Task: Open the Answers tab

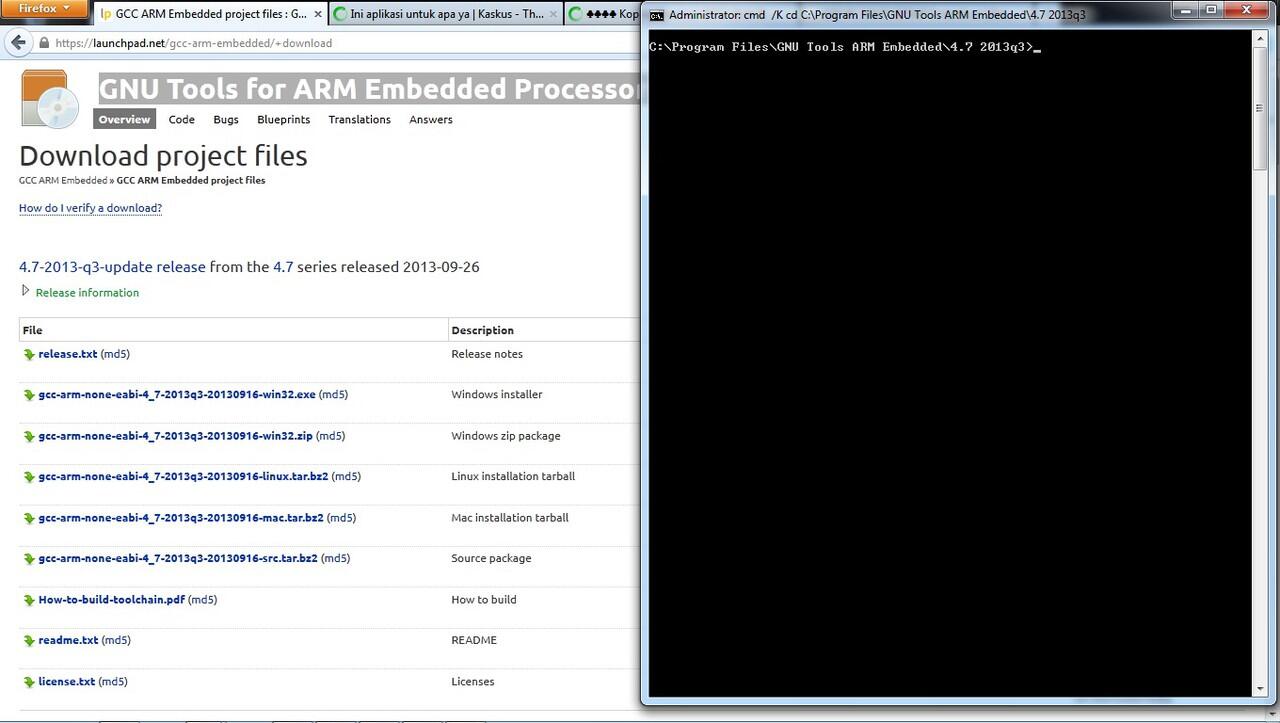Action: (431, 119)
